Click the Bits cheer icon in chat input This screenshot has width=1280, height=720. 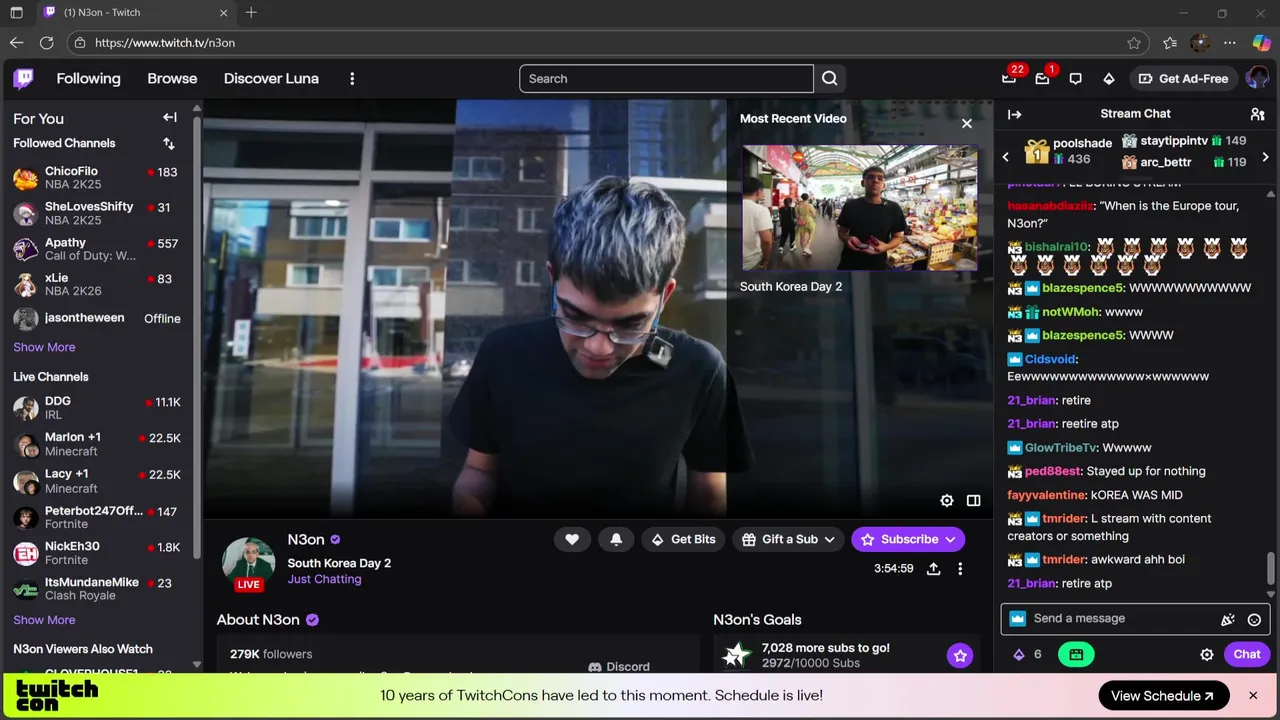tap(1228, 619)
